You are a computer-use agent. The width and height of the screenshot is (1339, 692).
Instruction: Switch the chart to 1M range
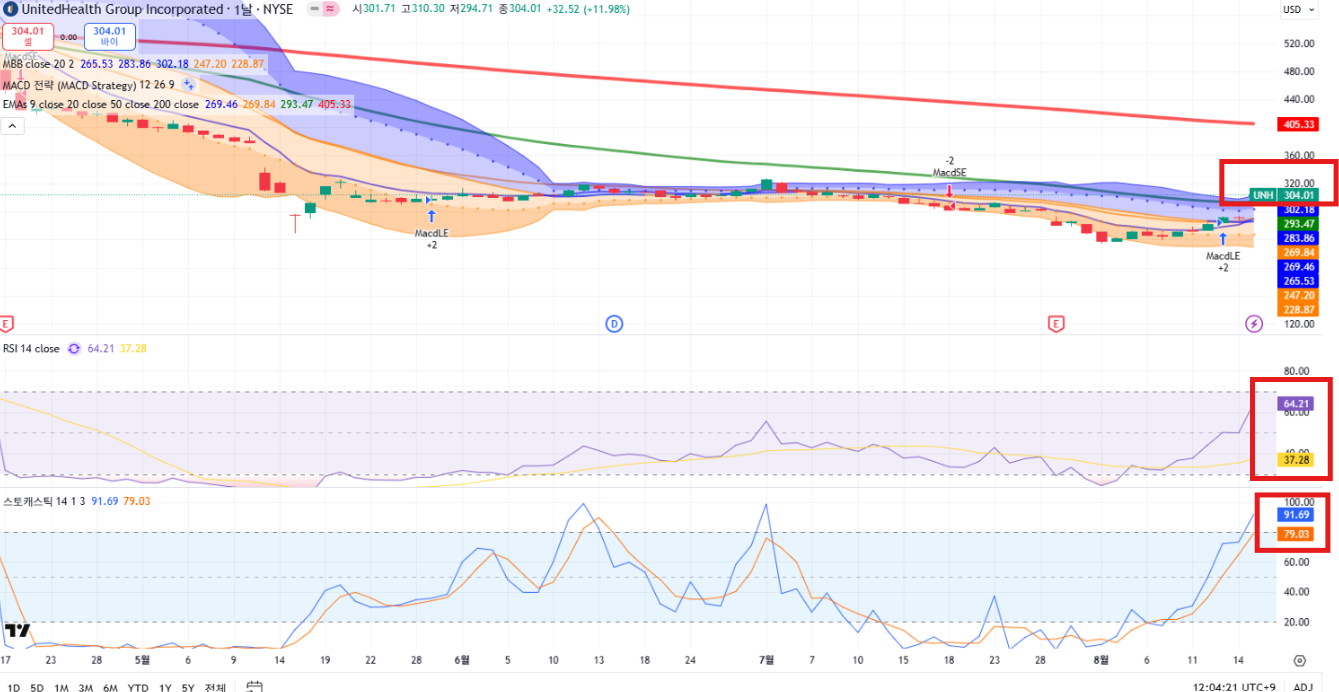coord(62,687)
